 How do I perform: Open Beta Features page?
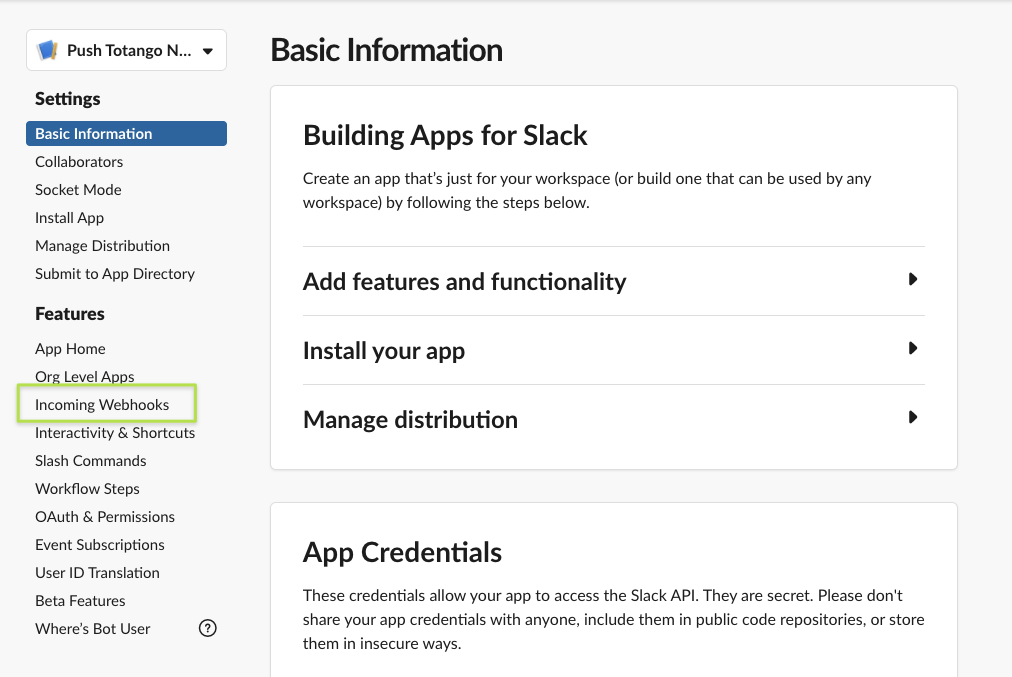(x=80, y=601)
